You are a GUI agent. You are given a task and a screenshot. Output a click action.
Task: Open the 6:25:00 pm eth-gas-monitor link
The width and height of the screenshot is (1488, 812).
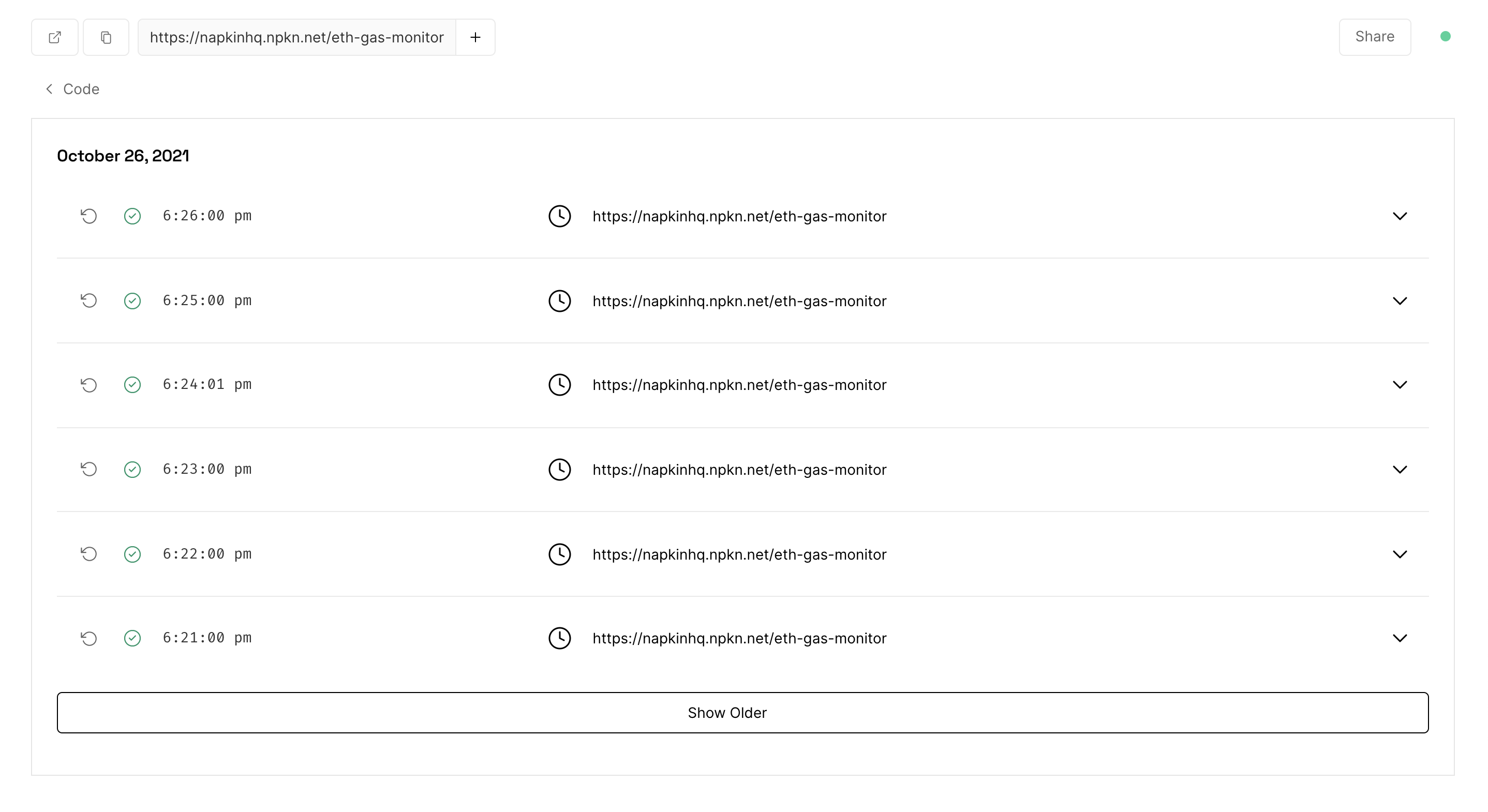coord(739,301)
